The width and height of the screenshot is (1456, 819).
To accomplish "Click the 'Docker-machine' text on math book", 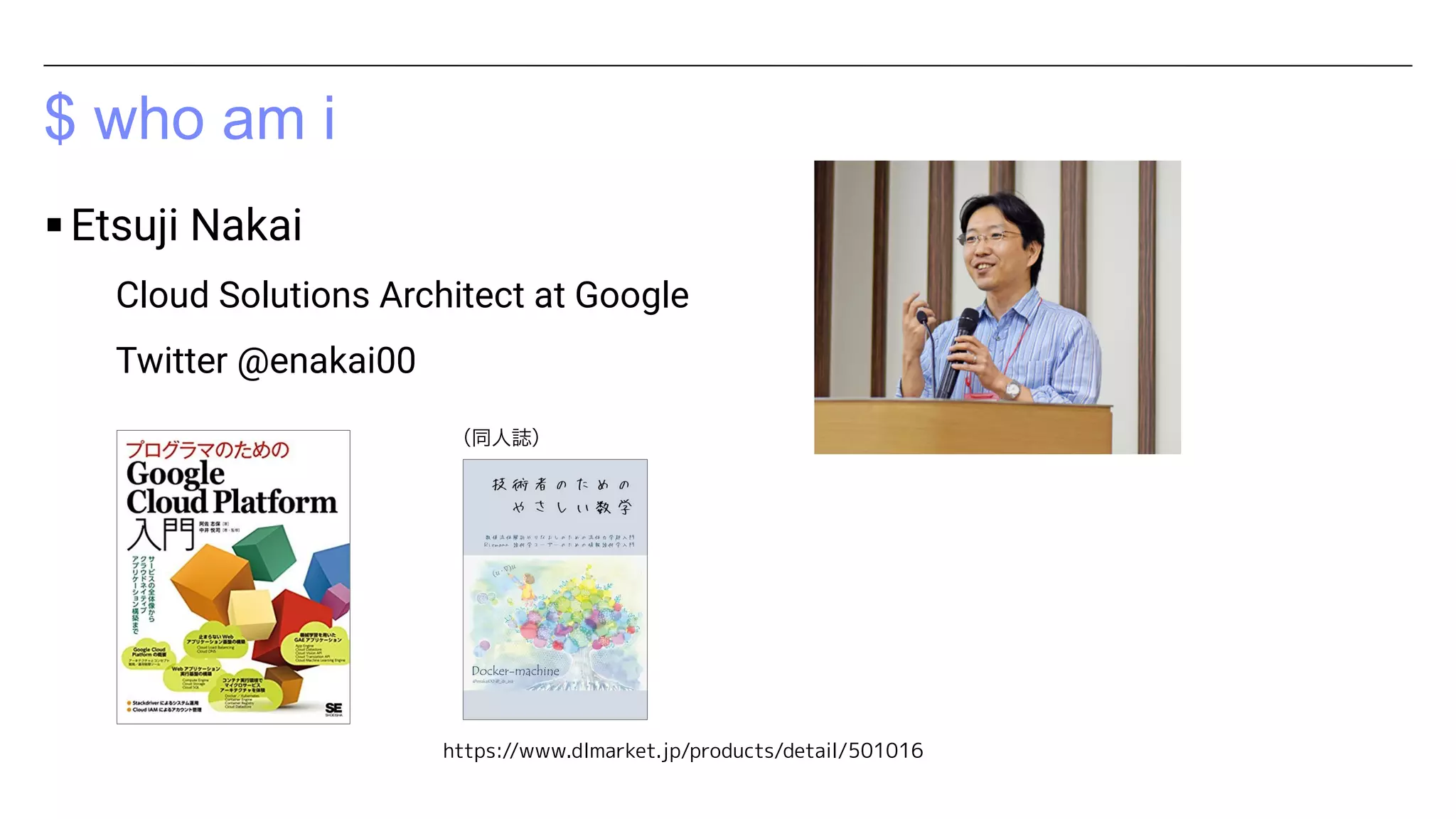I will pos(515,670).
